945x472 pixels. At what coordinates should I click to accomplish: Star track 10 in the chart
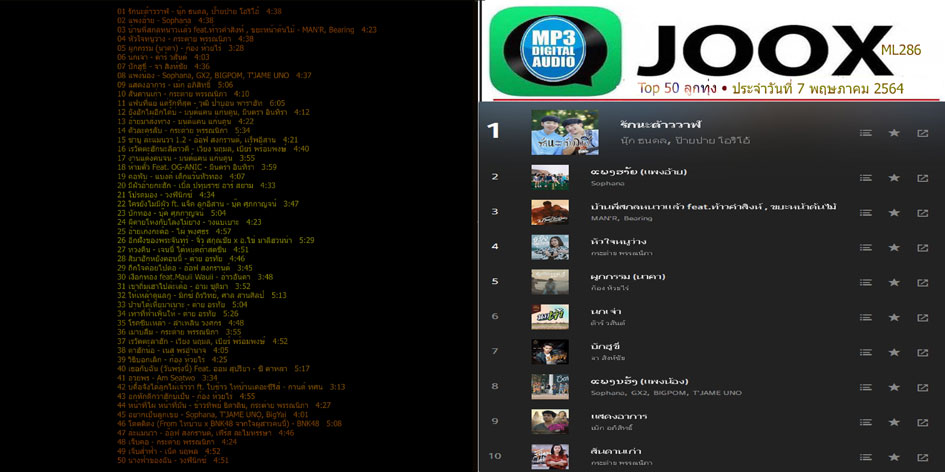click(894, 457)
